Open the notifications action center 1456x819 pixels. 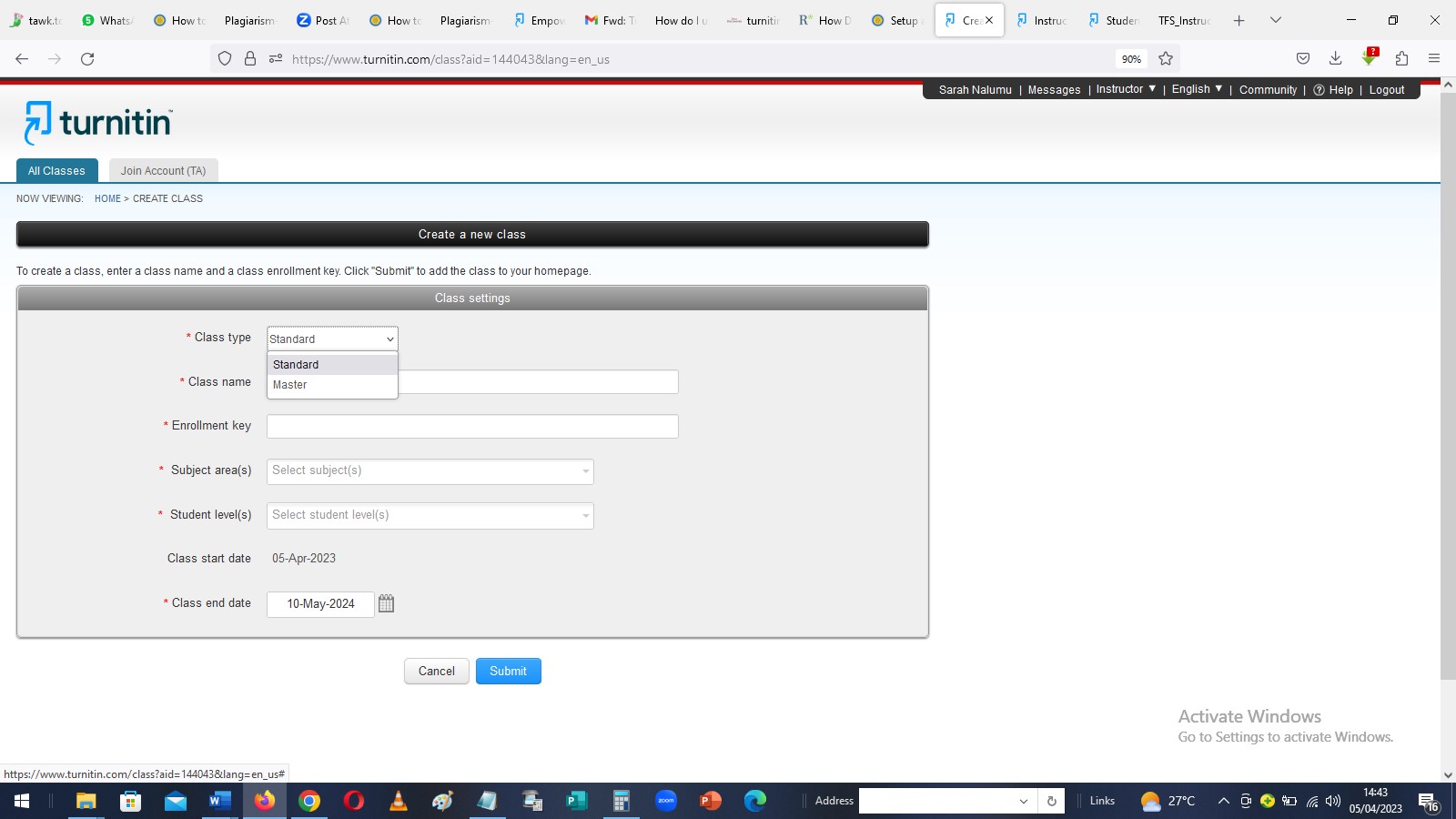[1429, 802]
